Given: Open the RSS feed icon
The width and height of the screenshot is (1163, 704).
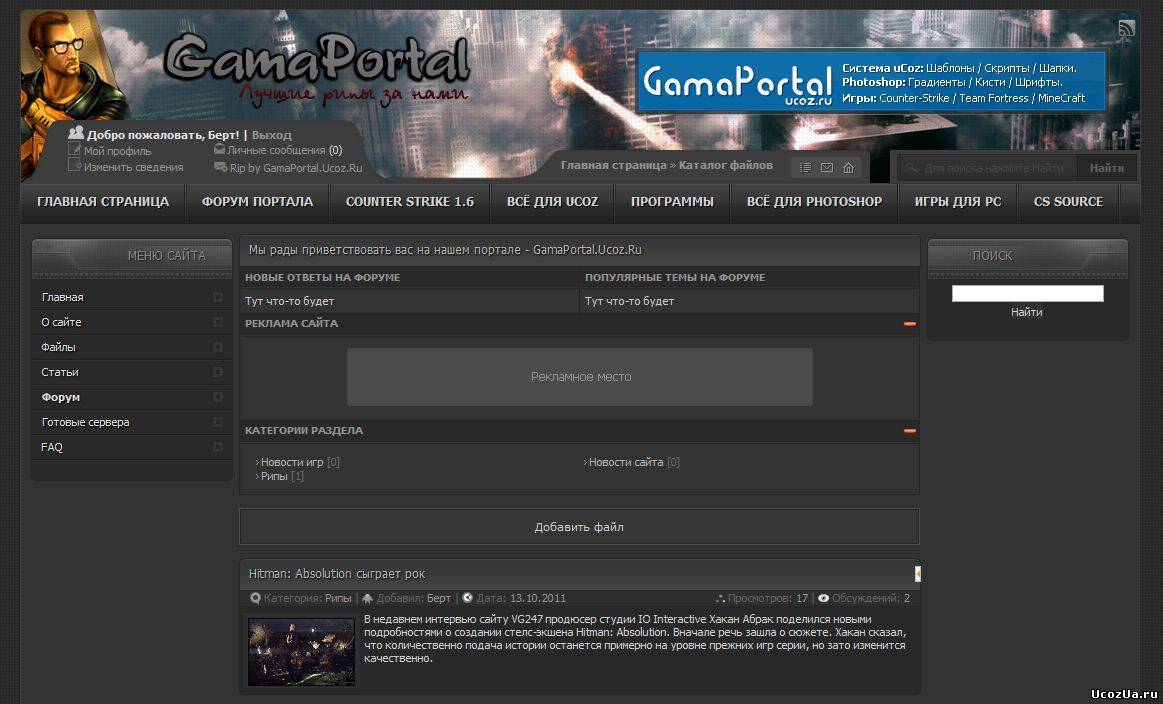Looking at the screenshot, I should pyautogui.click(x=1127, y=28).
